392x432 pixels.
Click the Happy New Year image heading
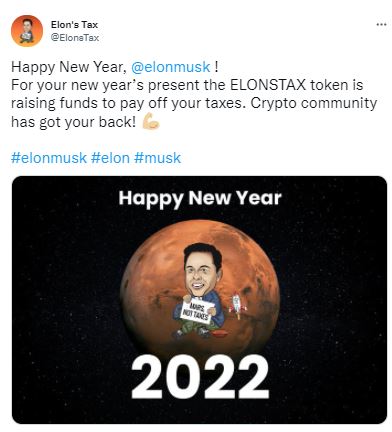tap(200, 198)
